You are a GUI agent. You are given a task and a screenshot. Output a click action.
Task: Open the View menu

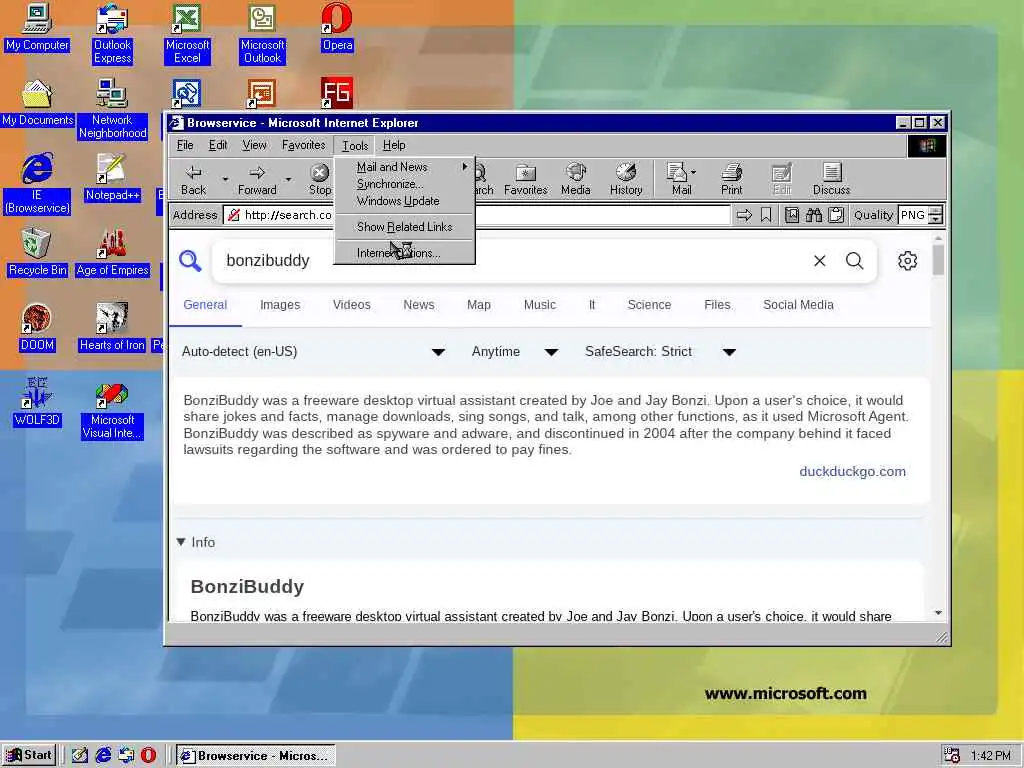(x=254, y=145)
